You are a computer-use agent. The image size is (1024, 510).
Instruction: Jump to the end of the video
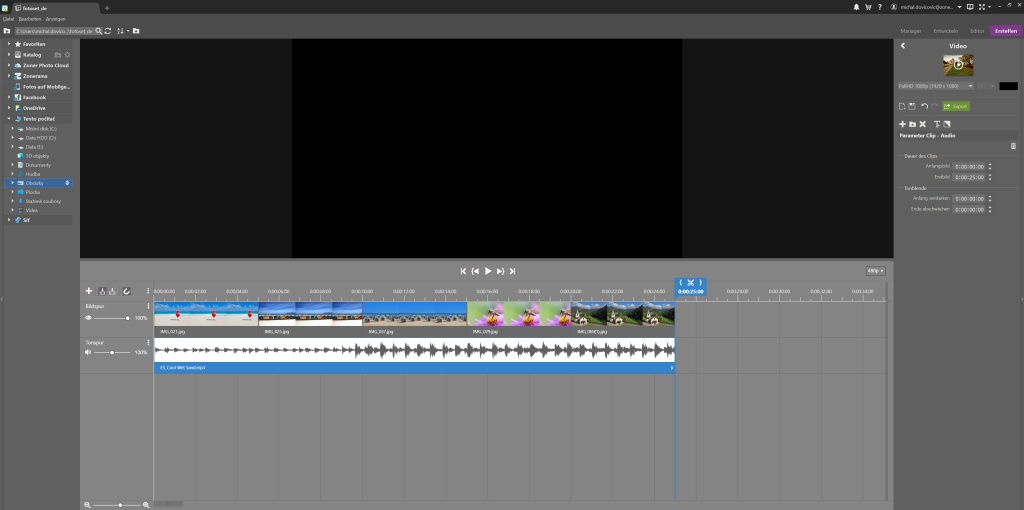[x=513, y=271]
